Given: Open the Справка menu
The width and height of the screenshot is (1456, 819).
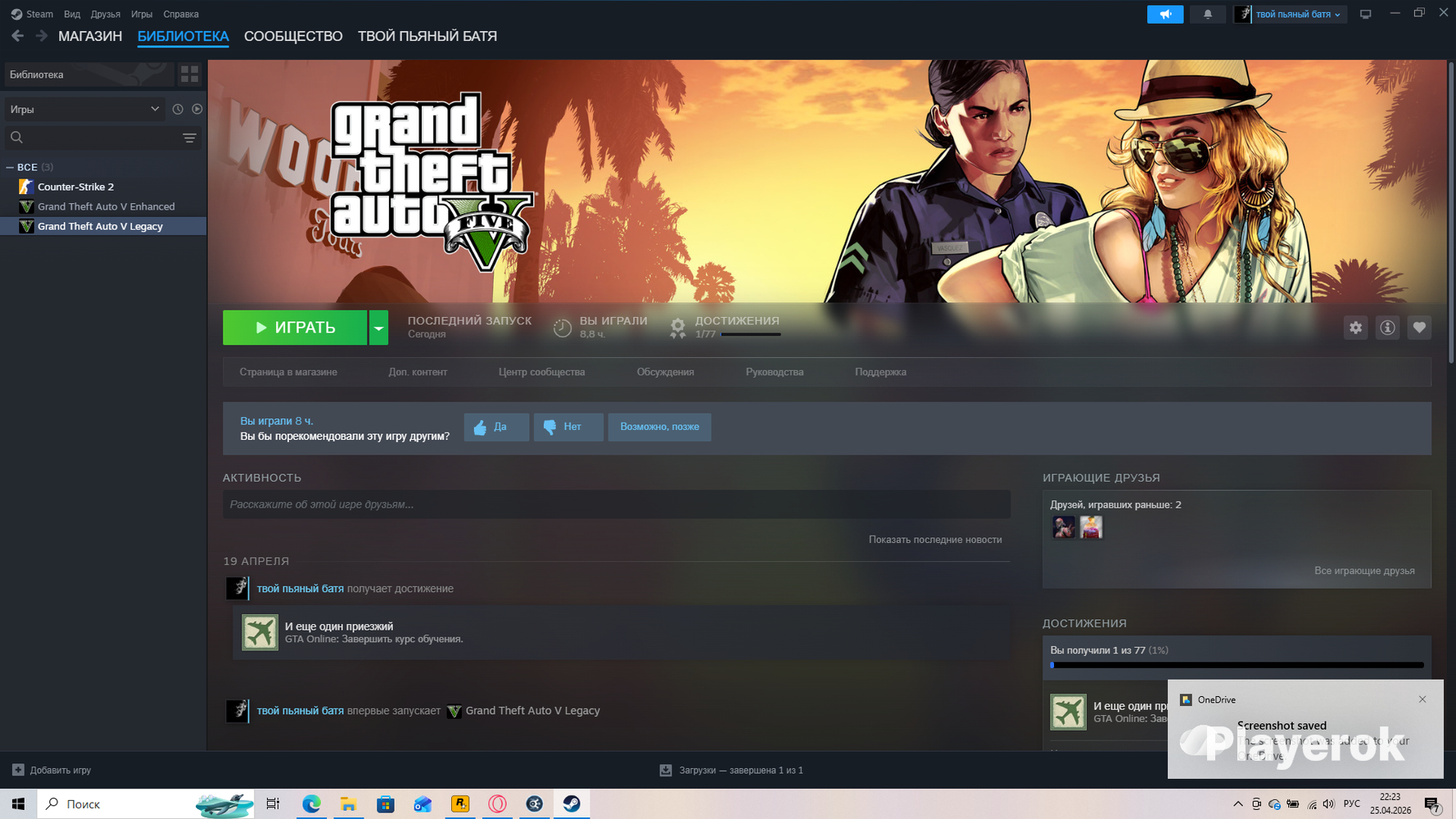Looking at the screenshot, I should coord(181,14).
